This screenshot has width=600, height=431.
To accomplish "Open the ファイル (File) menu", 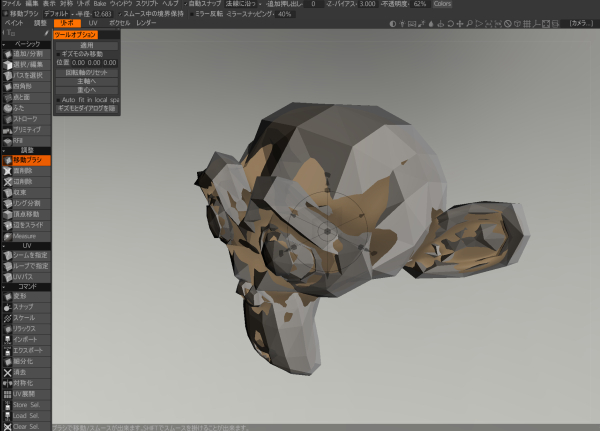I will coord(11,4).
